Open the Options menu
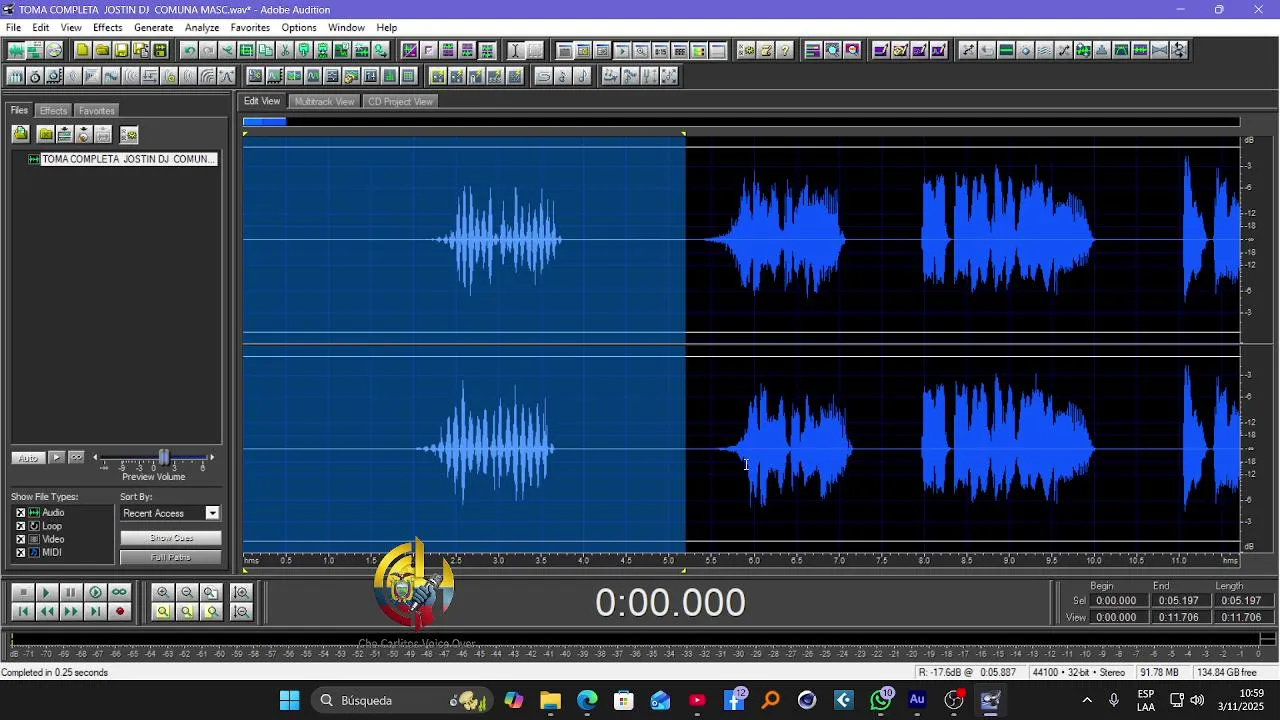The image size is (1280, 720). tap(298, 27)
